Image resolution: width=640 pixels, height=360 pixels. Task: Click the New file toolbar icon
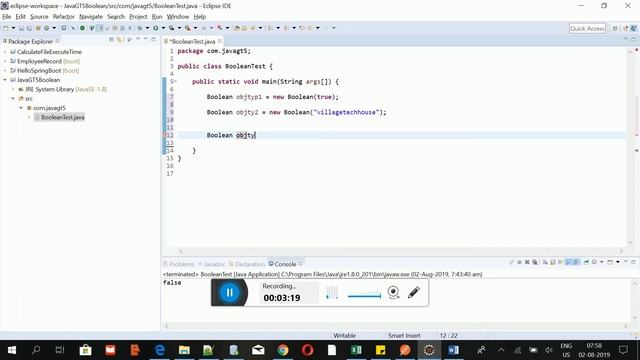point(5,28)
